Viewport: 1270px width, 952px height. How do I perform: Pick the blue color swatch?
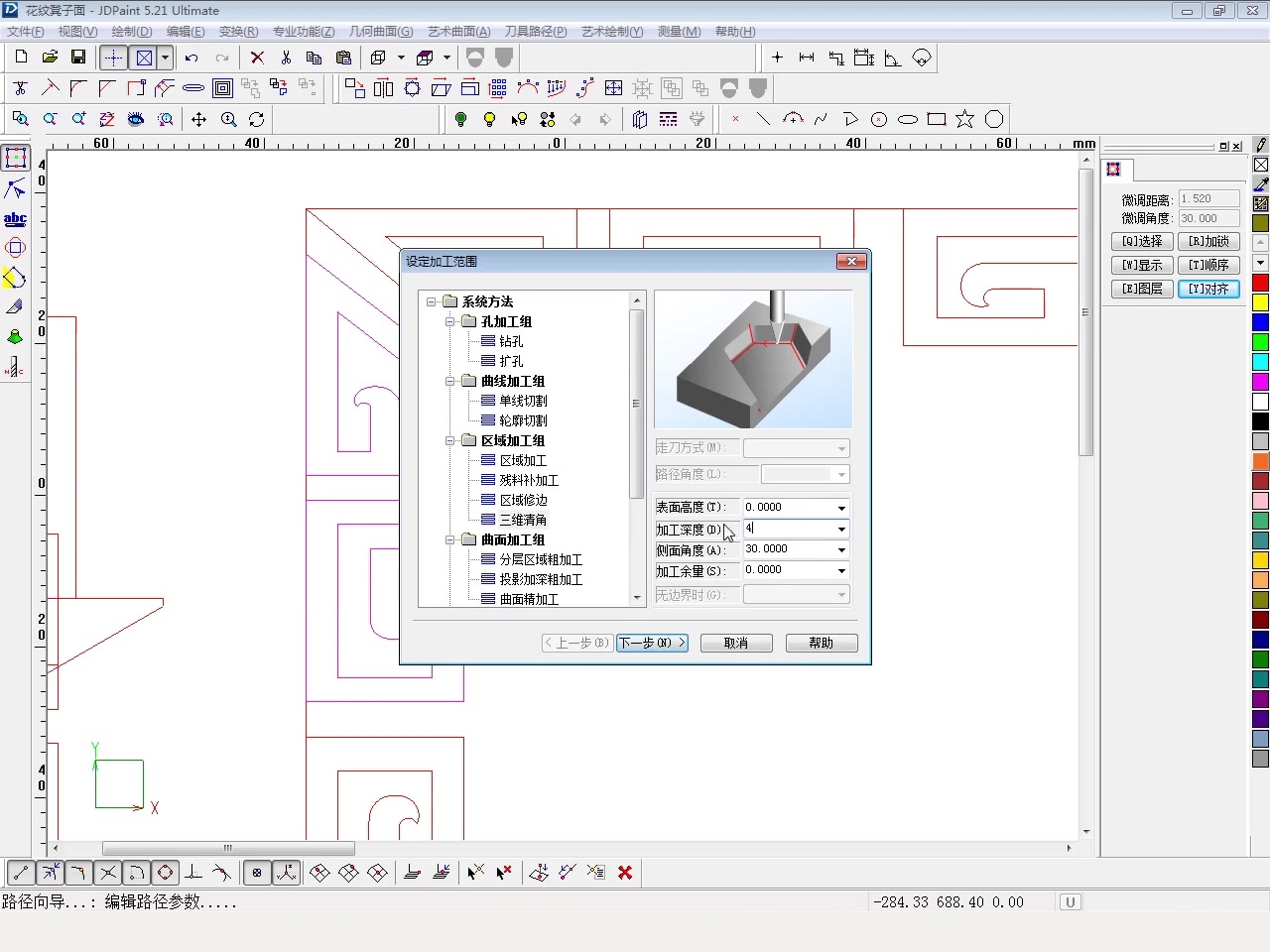(1260, 322)
